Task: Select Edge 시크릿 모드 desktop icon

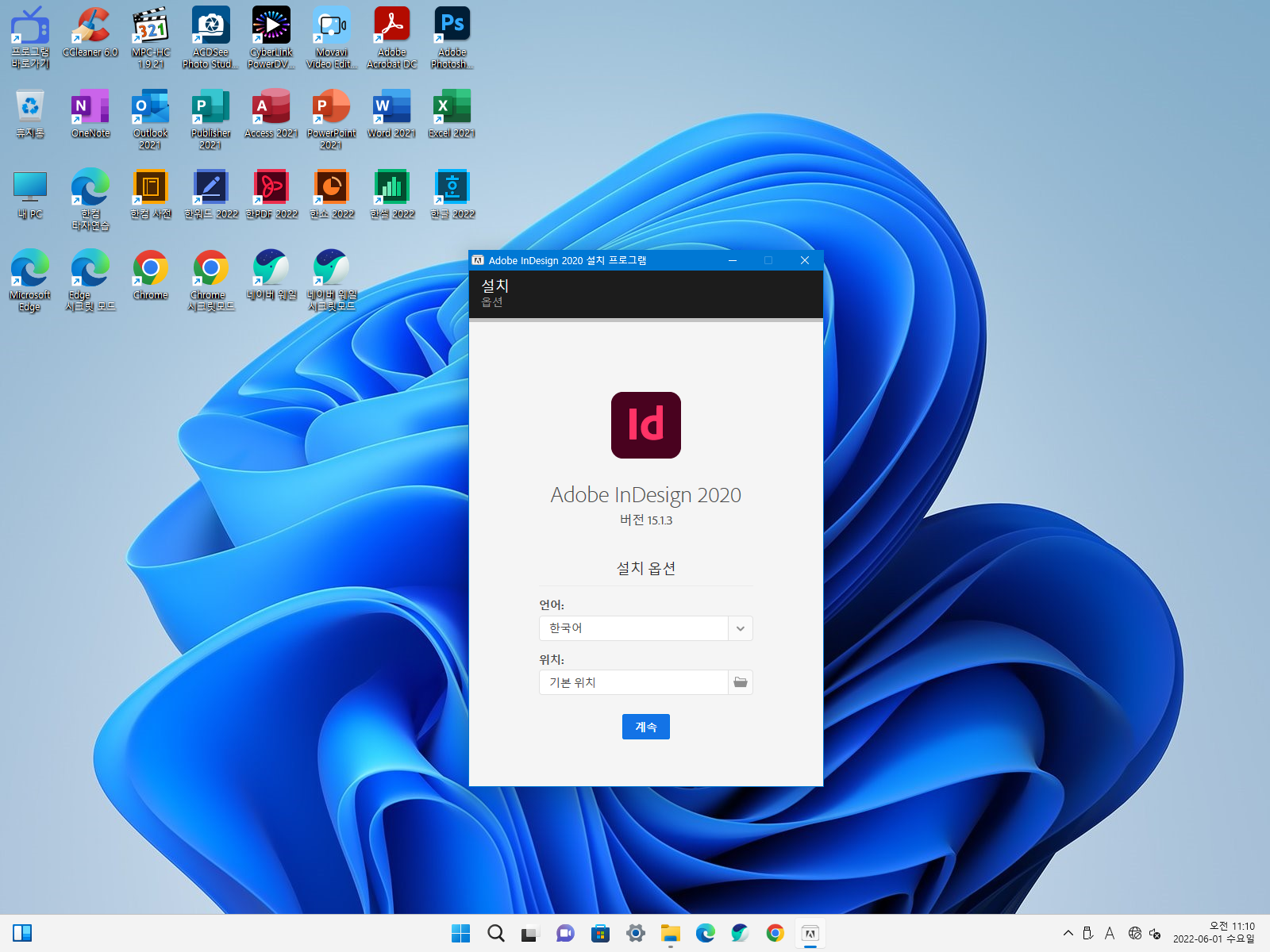Action: coord(90,280)
